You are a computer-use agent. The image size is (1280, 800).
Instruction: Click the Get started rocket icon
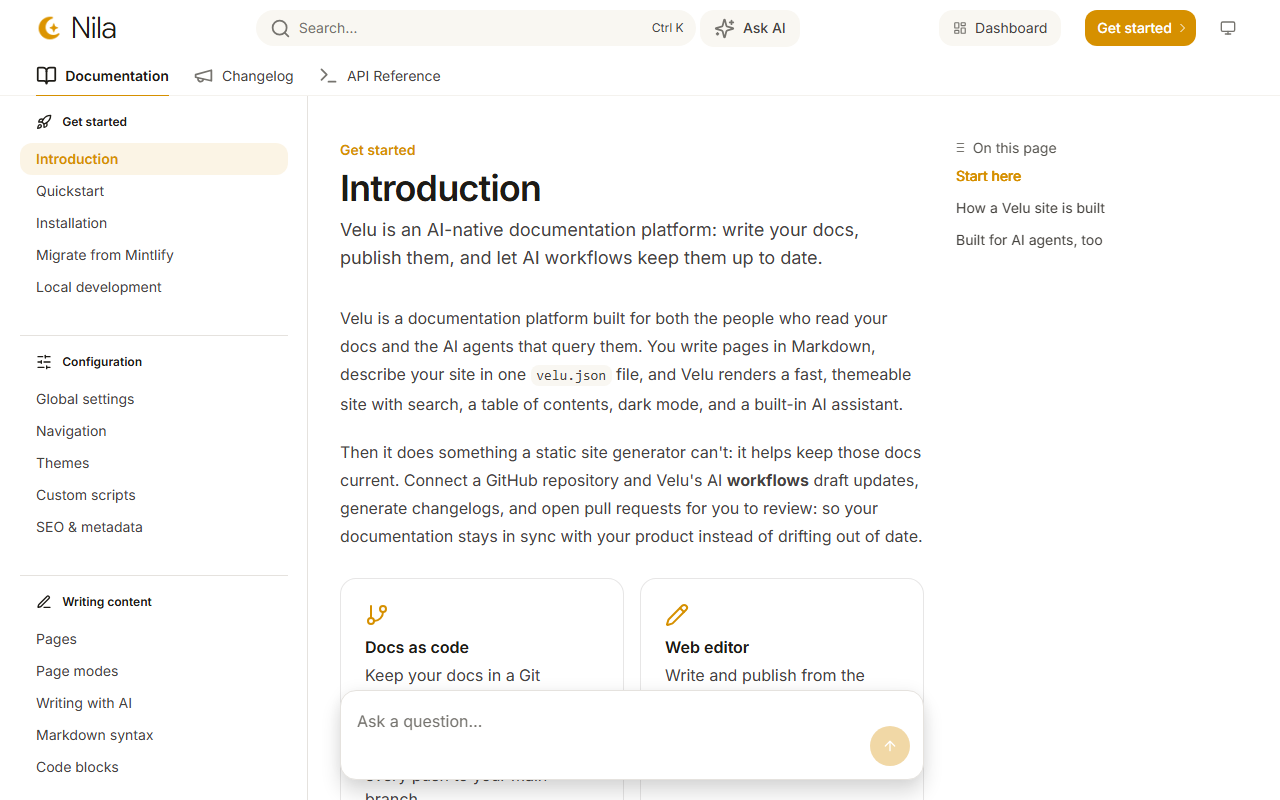pos(44,122)
